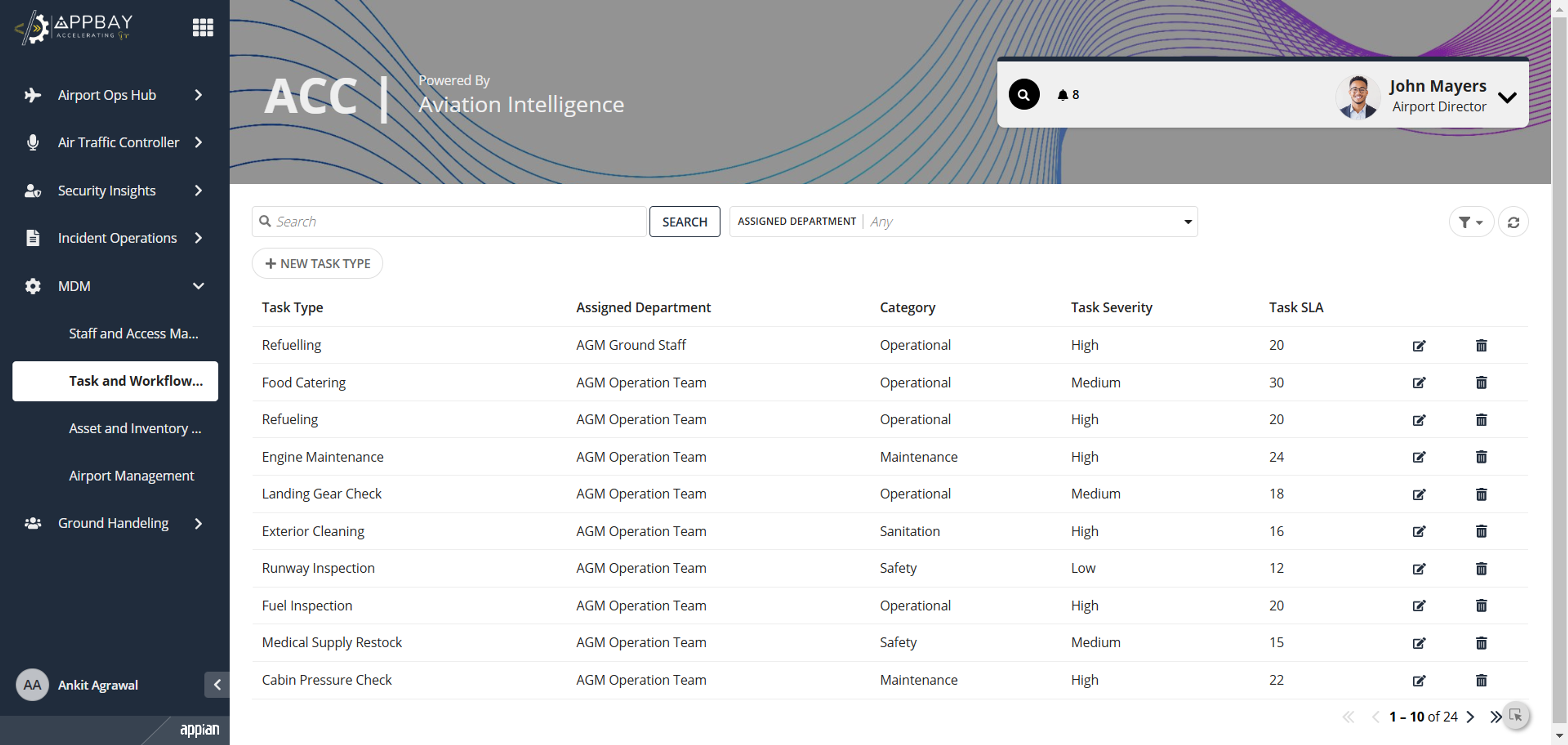Edit the Refueling task type
Image resolution: width=1568 pixels, height=745 pixels.
[1419, 420]
